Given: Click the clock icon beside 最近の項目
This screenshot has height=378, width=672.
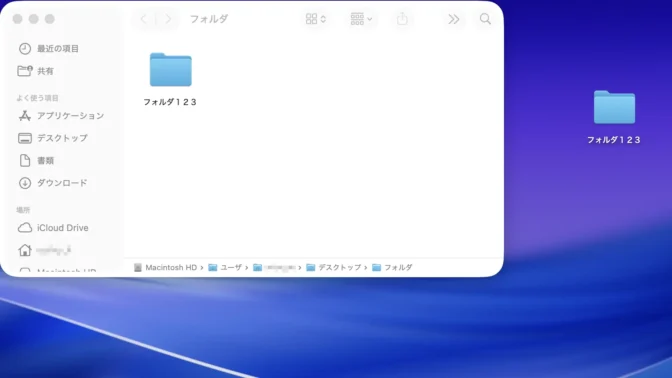Looking at the screenshot, I should [x=25, y=49].
